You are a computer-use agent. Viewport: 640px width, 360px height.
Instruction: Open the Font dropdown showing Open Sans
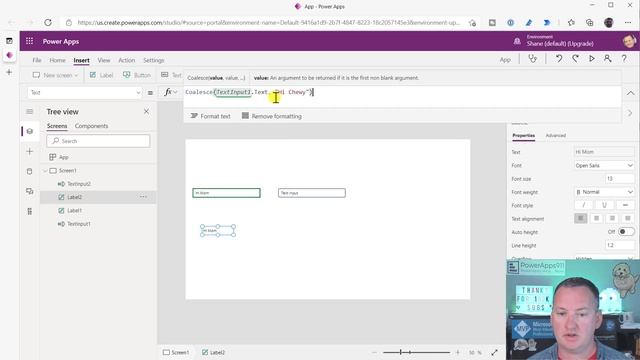click(604, 165)
